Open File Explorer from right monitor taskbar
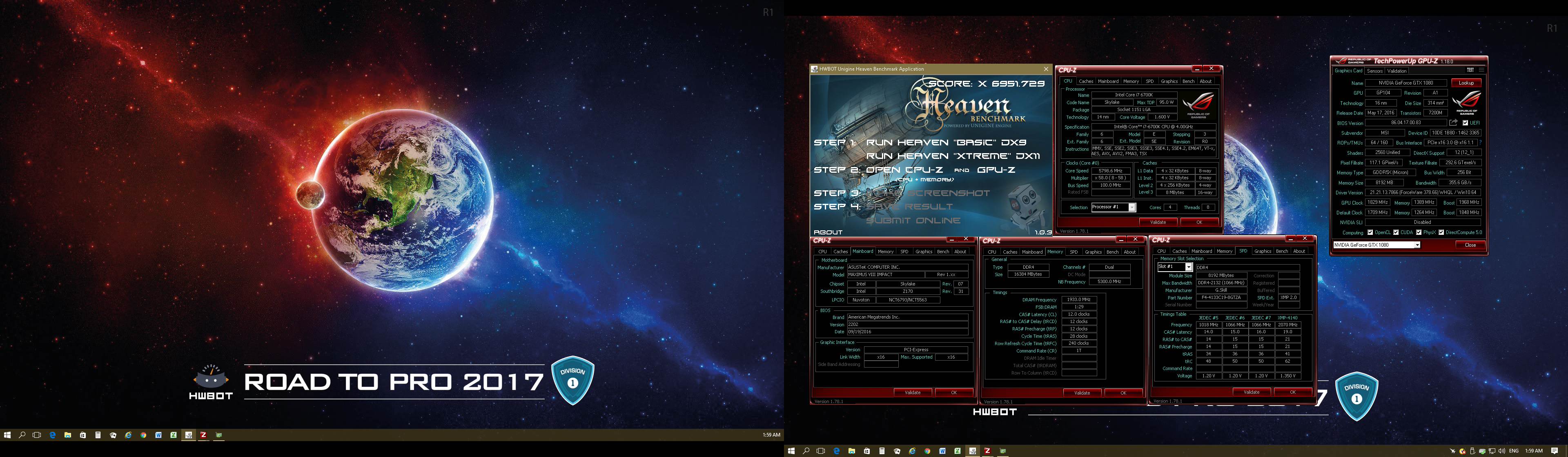This screenshot has width=1568, height=457. click(x=851, y=451)
